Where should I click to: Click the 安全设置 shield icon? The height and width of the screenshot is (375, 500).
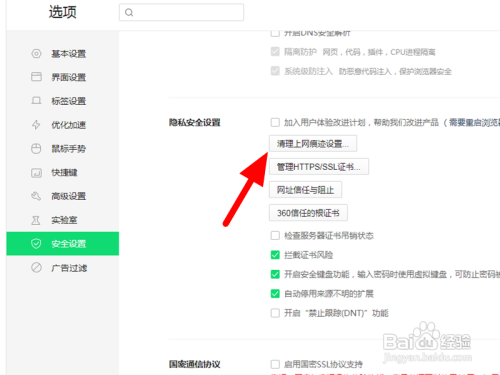pyautogui.click(x=36, y=244)
